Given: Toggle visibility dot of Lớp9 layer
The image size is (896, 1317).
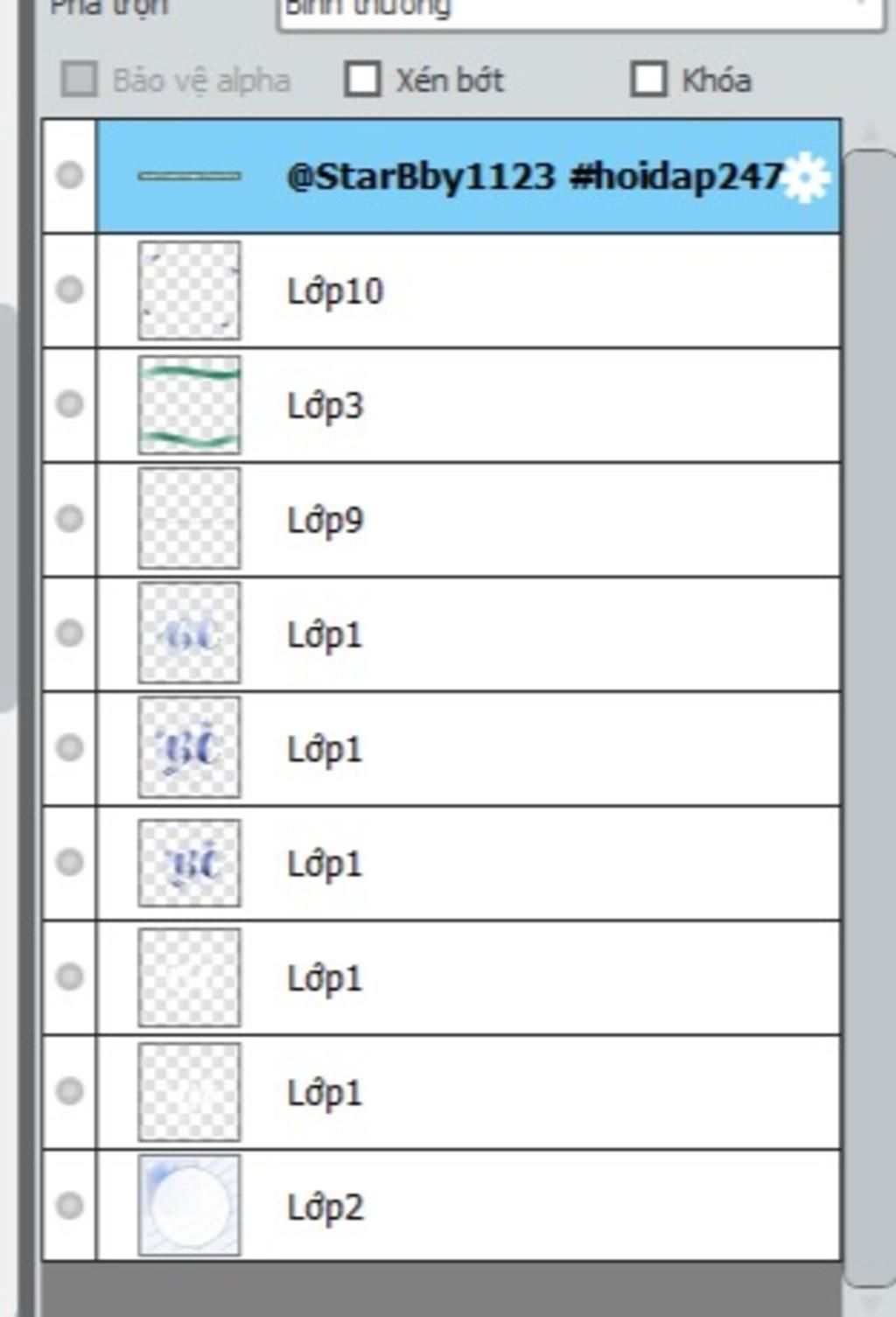Looking at the screenshot, I should (70, 519).
